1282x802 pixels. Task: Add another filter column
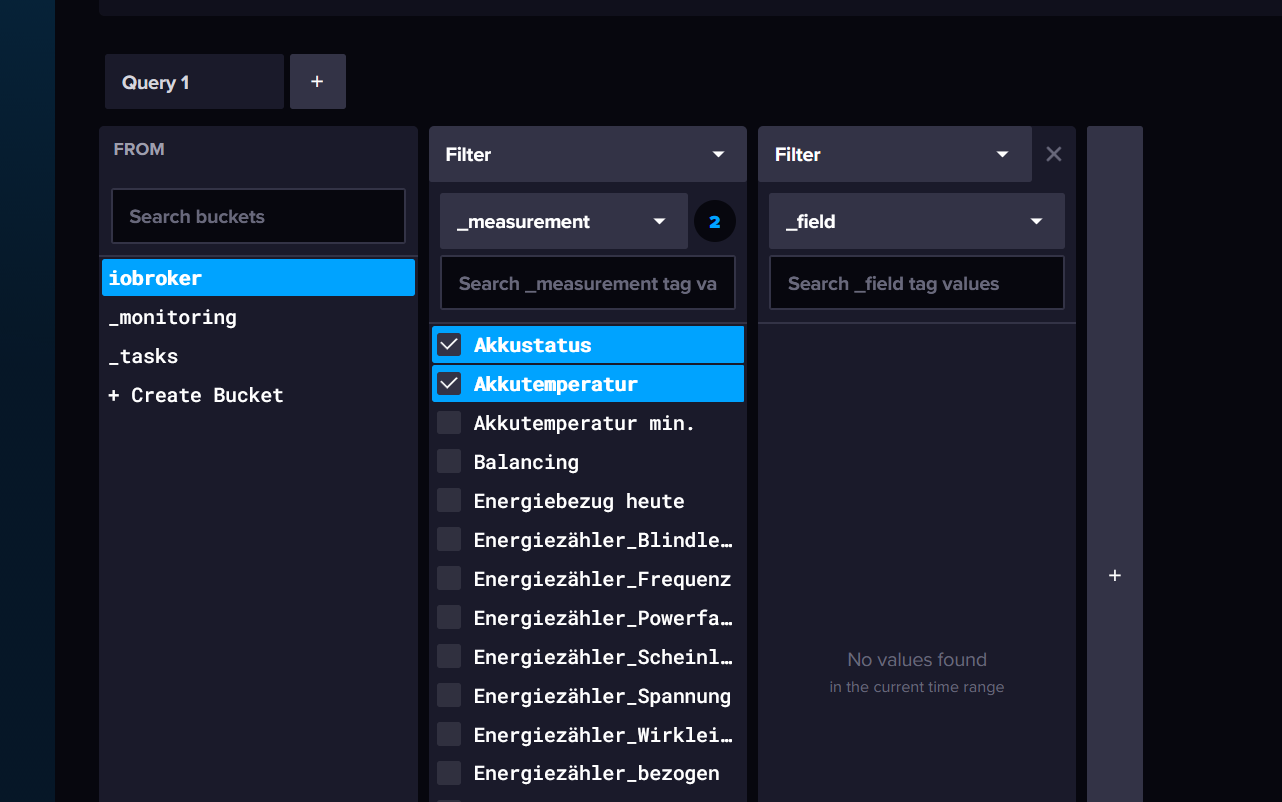tap(1115, 576)
